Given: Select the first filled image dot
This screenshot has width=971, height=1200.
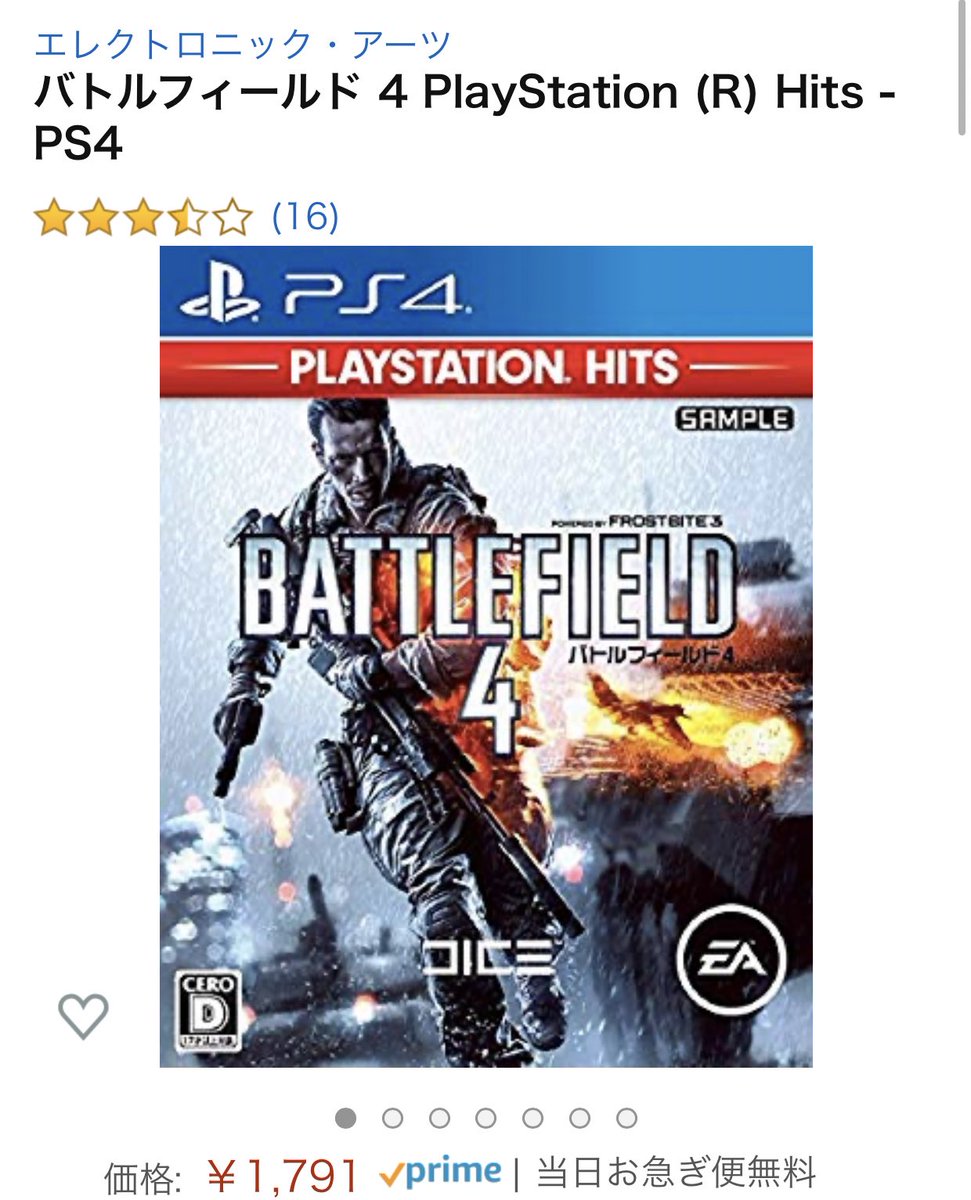Looking at the screenshot, I should click(x=345, y=1117).
